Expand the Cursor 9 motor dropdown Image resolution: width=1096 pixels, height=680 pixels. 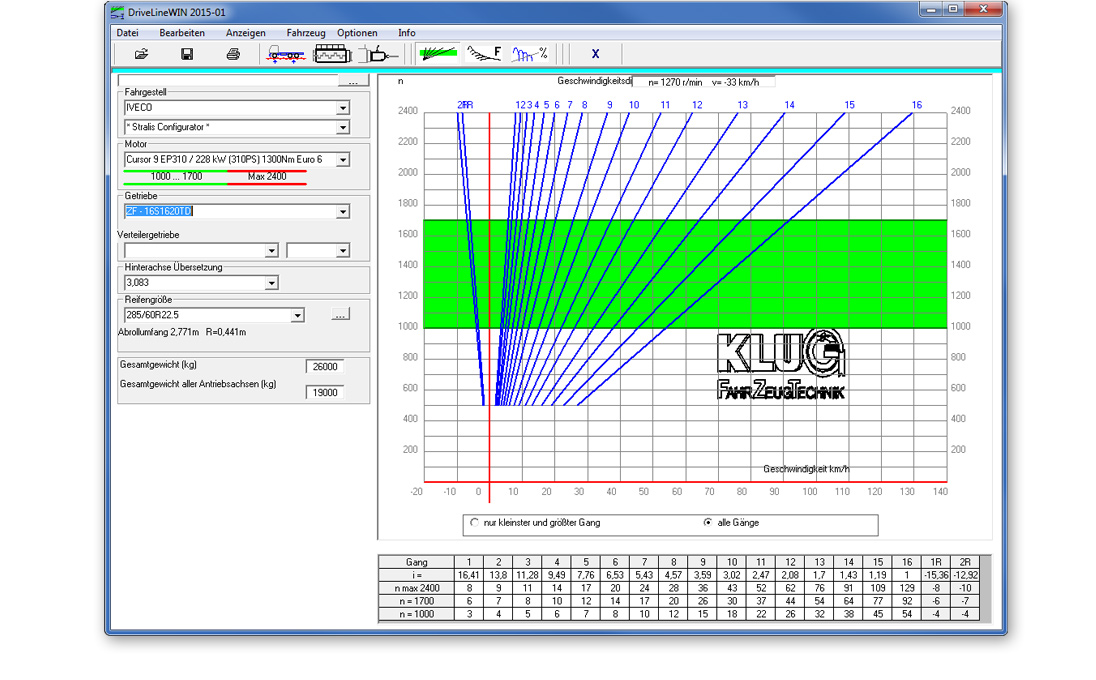click(342, 159)
